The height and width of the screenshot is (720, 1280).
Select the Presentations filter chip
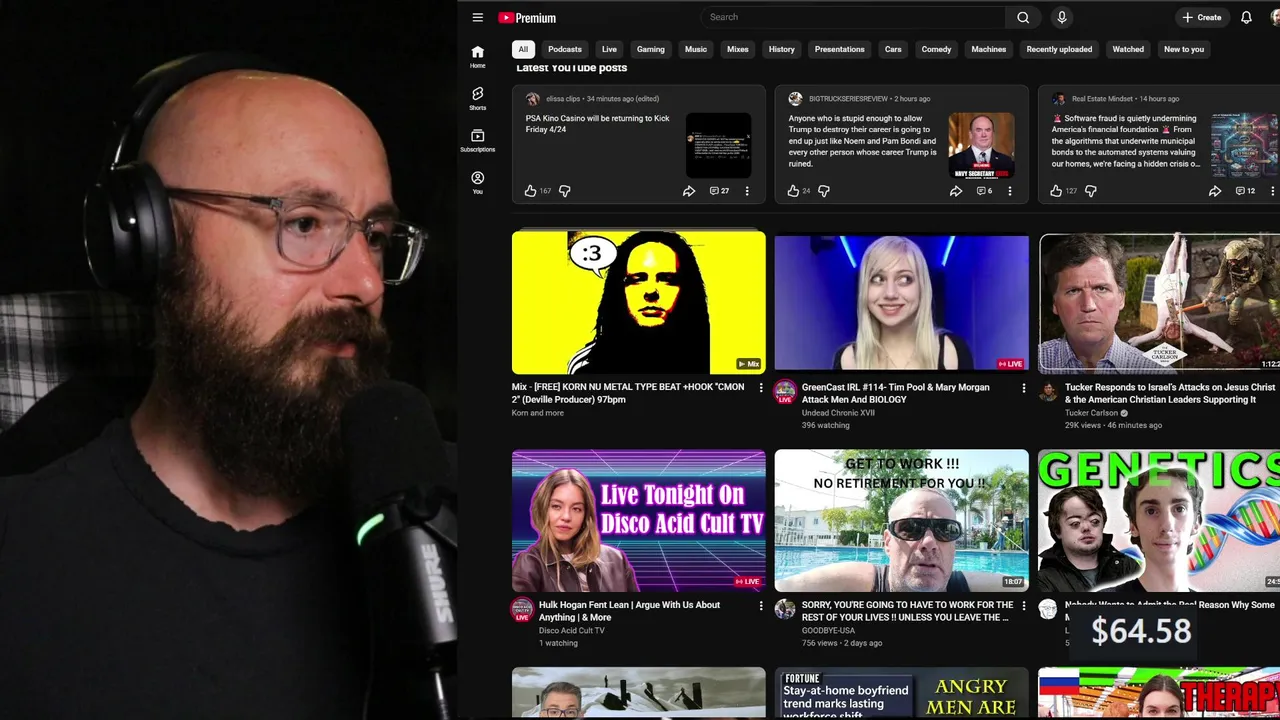[x=840, y=49]
